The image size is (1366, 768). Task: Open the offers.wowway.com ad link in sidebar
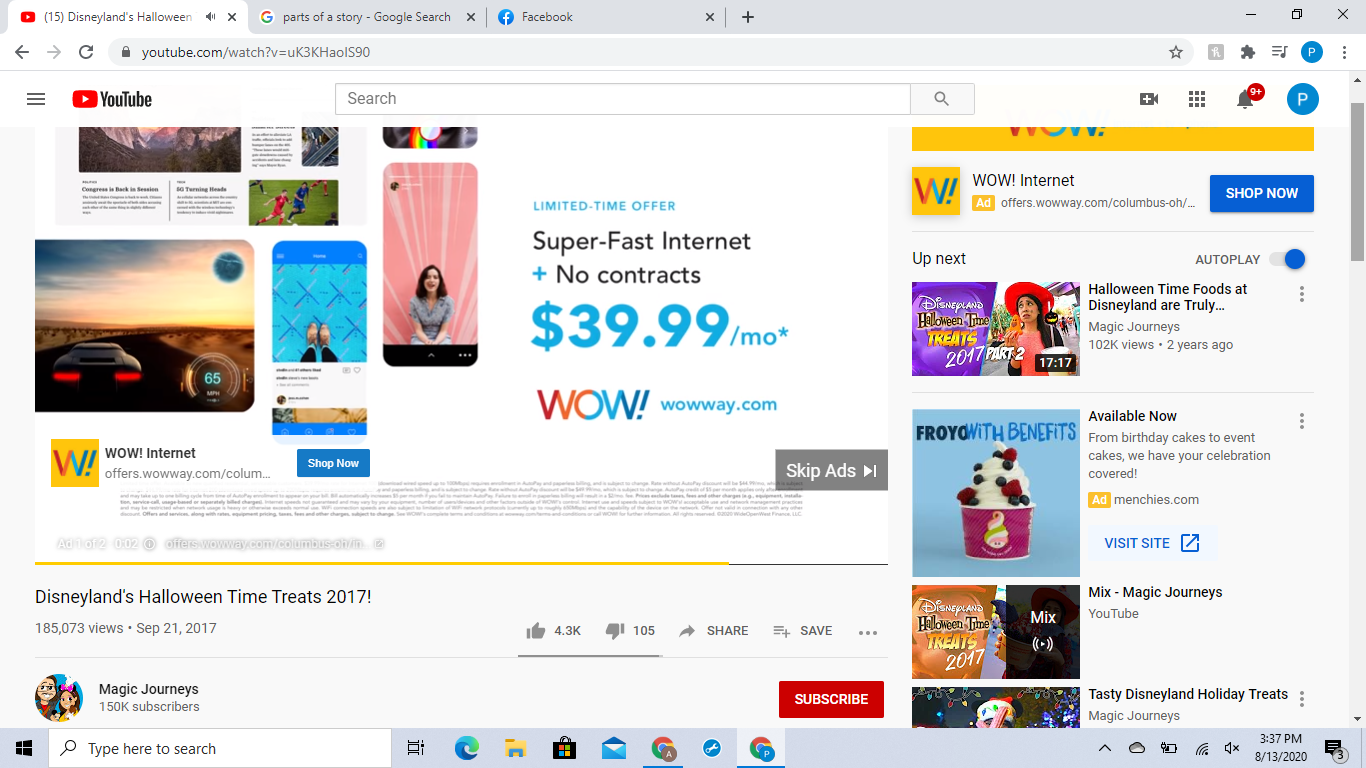(1098, 202)
